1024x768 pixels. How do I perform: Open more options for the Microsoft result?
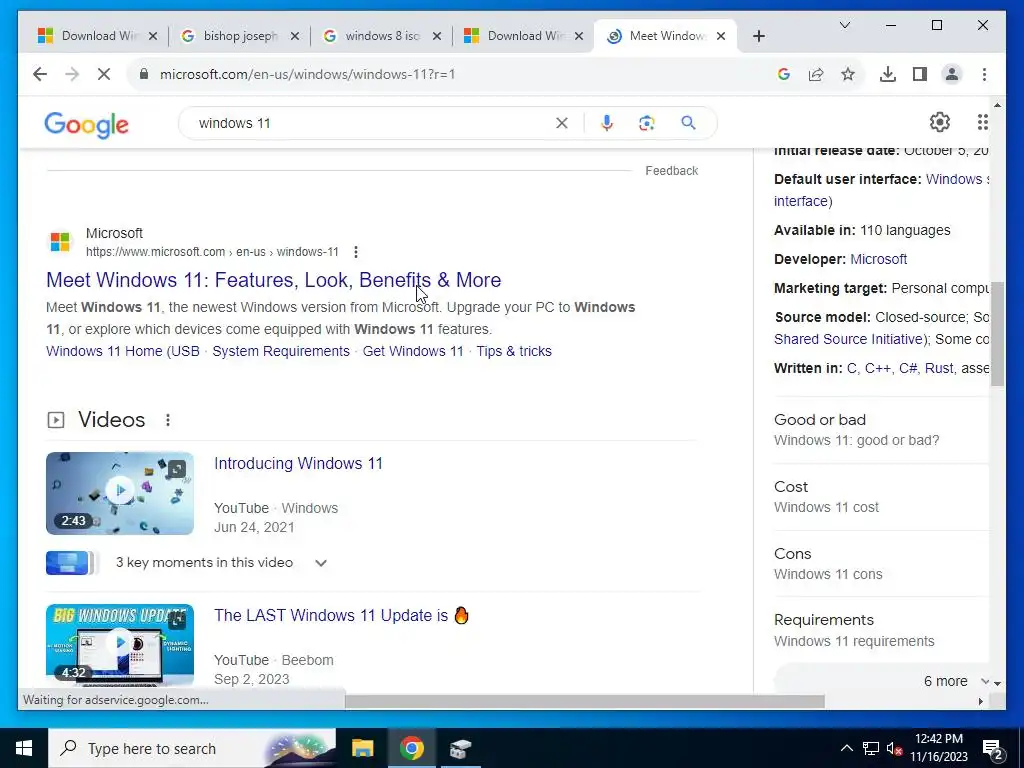(355, 252)
